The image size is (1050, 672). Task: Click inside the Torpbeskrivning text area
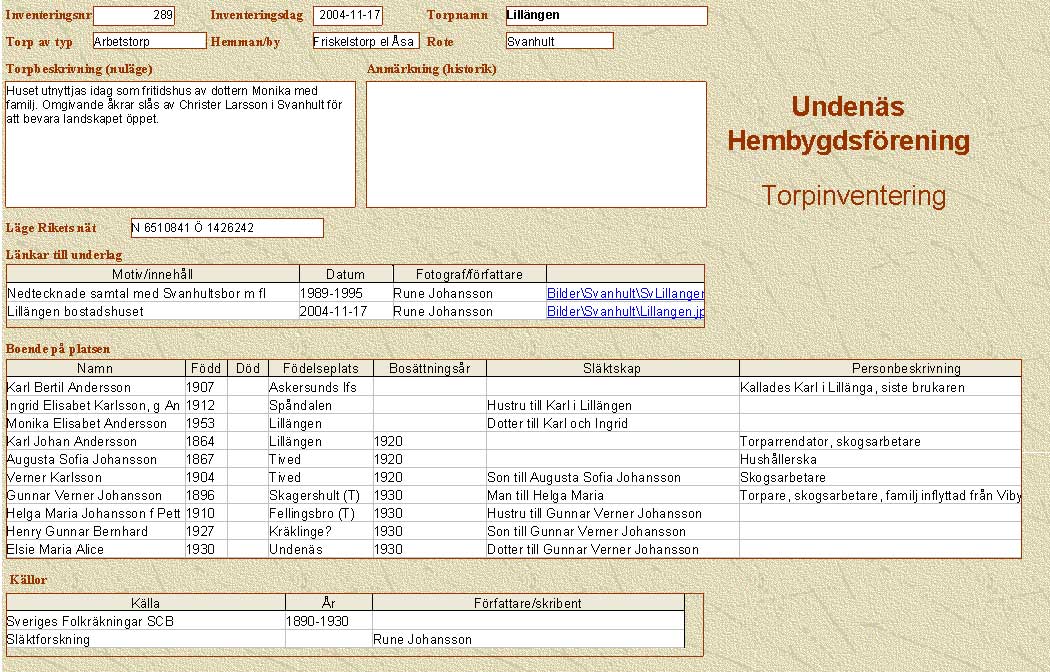(180, 144)
